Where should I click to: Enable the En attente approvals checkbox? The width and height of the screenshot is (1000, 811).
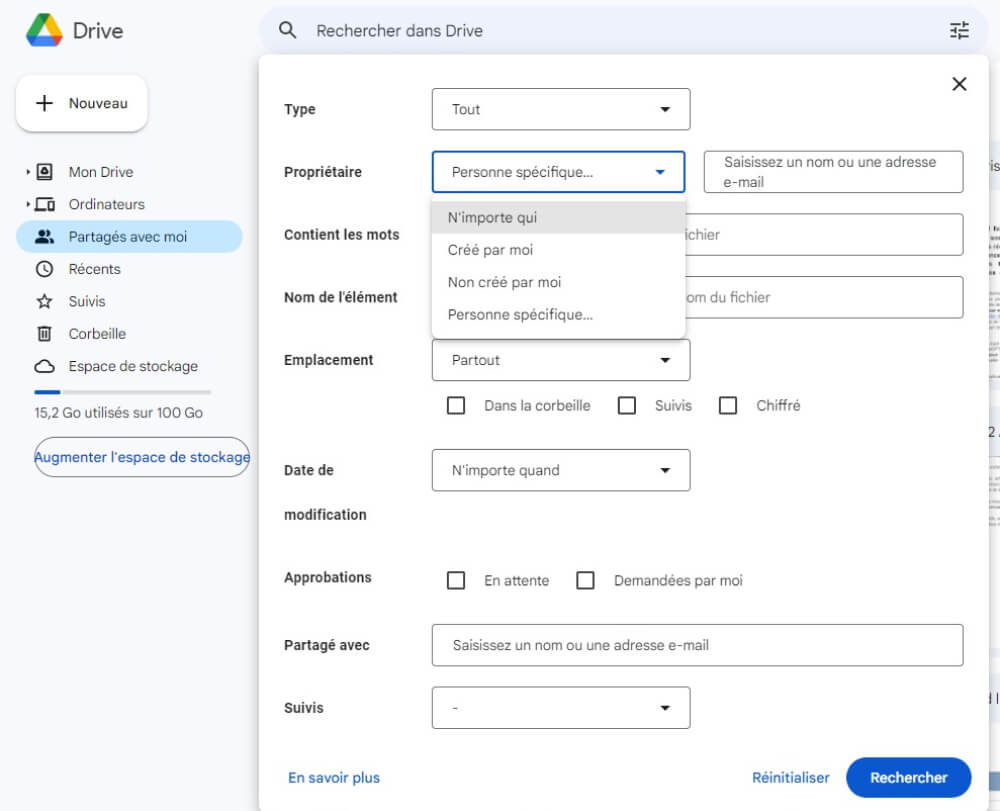(x=456, y=580)
